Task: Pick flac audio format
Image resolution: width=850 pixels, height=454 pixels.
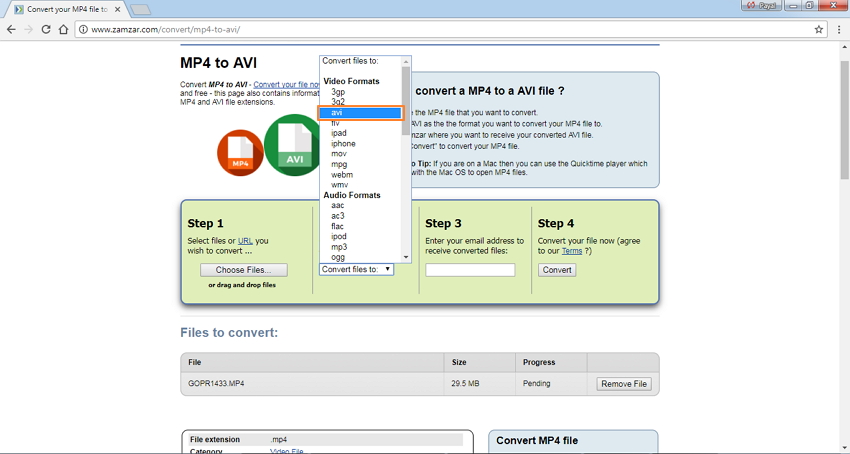Action: 337,226
